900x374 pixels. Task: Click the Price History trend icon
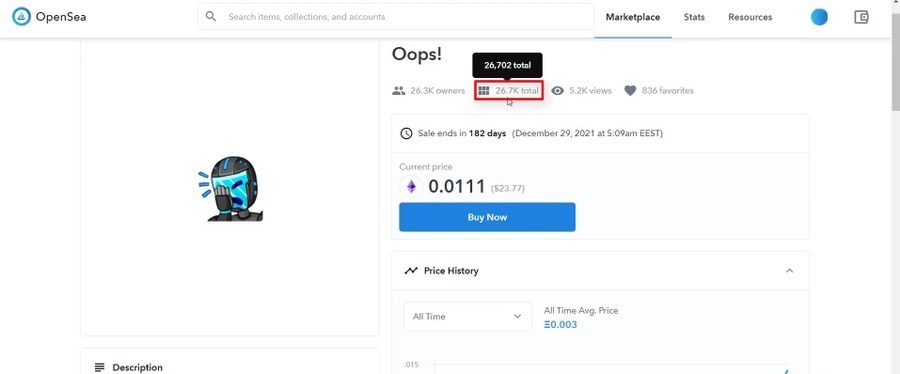pyautogui.click(x=410, y=271)
